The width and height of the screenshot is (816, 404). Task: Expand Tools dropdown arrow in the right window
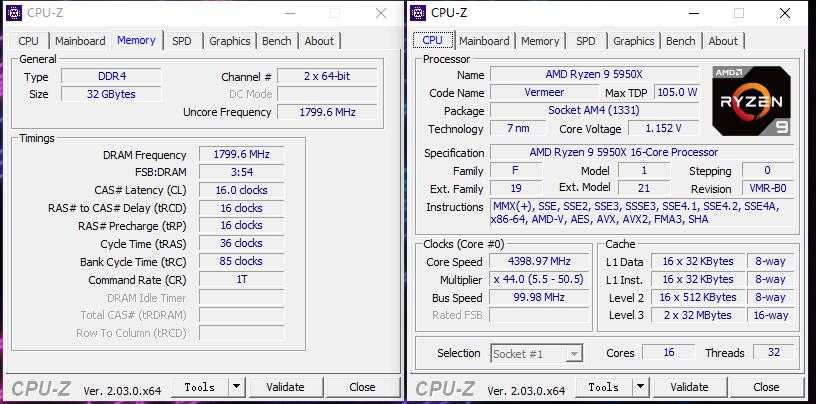pos(640,387)
